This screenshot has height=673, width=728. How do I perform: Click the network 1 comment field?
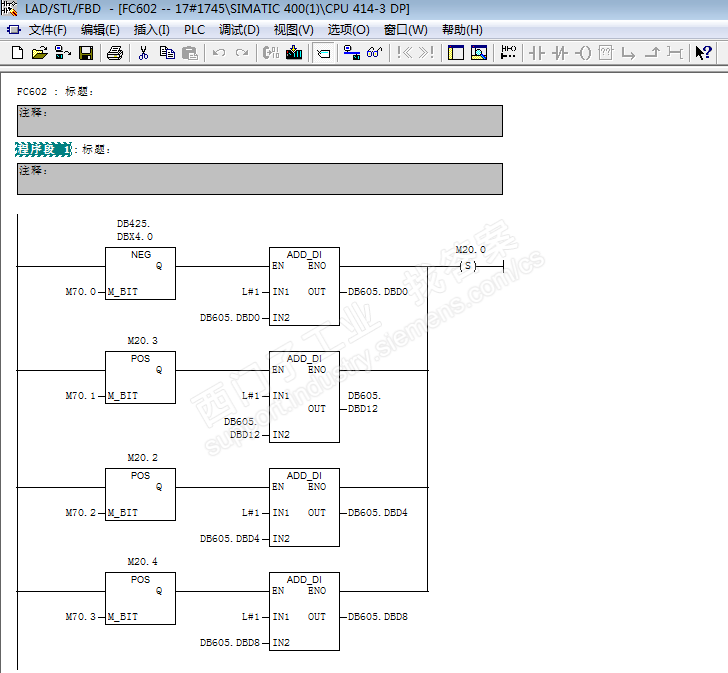(x=260, y=179)
